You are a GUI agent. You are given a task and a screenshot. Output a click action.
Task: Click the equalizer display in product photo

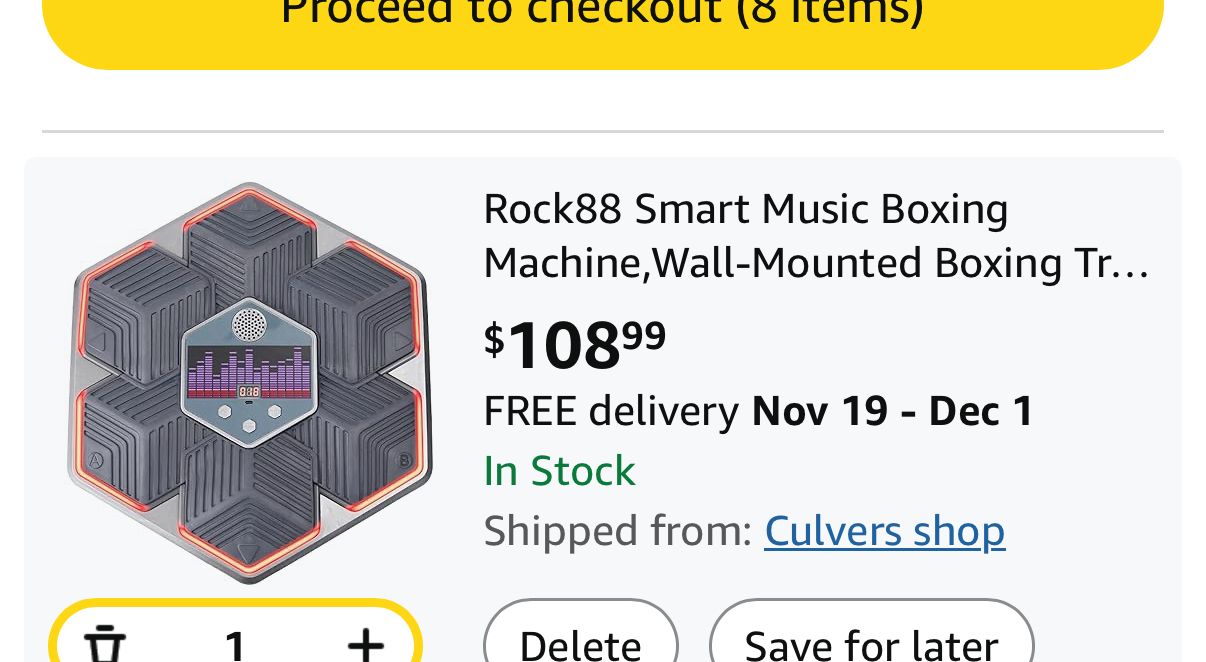pyautogui.click(x=249, y=372)
